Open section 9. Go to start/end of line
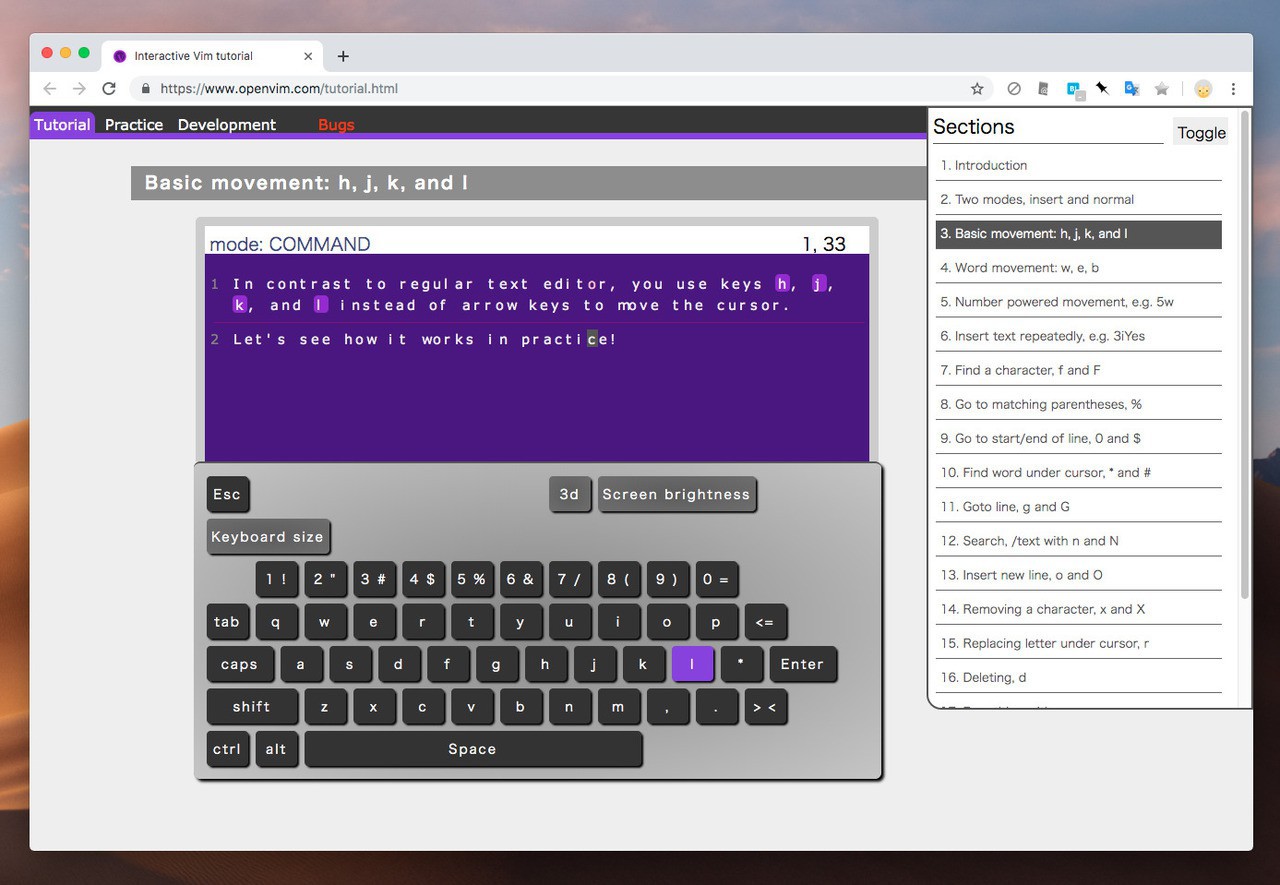This screenshot has width=1280, height=885. pos(1079,437)
